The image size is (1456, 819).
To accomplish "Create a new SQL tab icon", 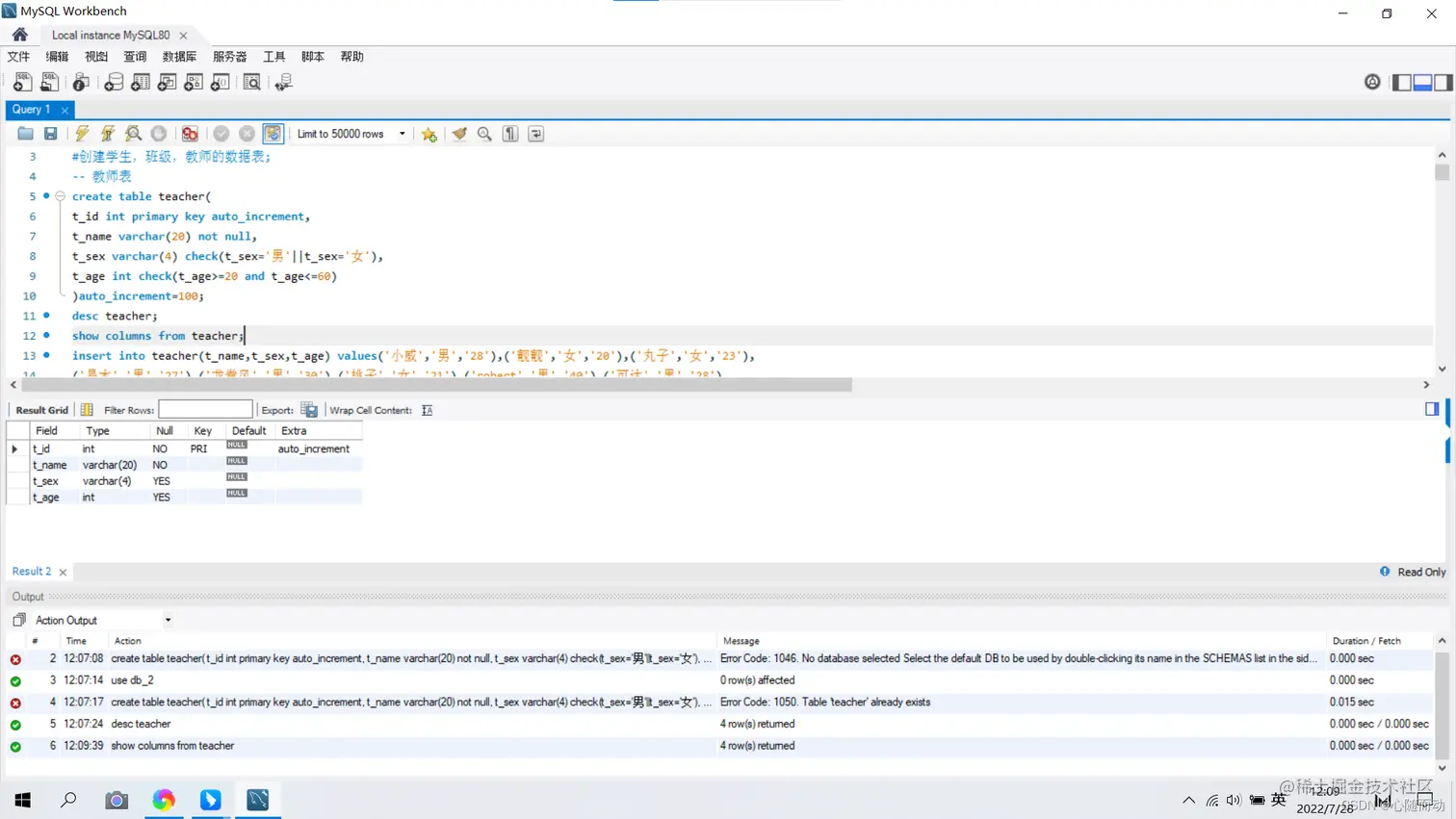I will coord(22,83).
